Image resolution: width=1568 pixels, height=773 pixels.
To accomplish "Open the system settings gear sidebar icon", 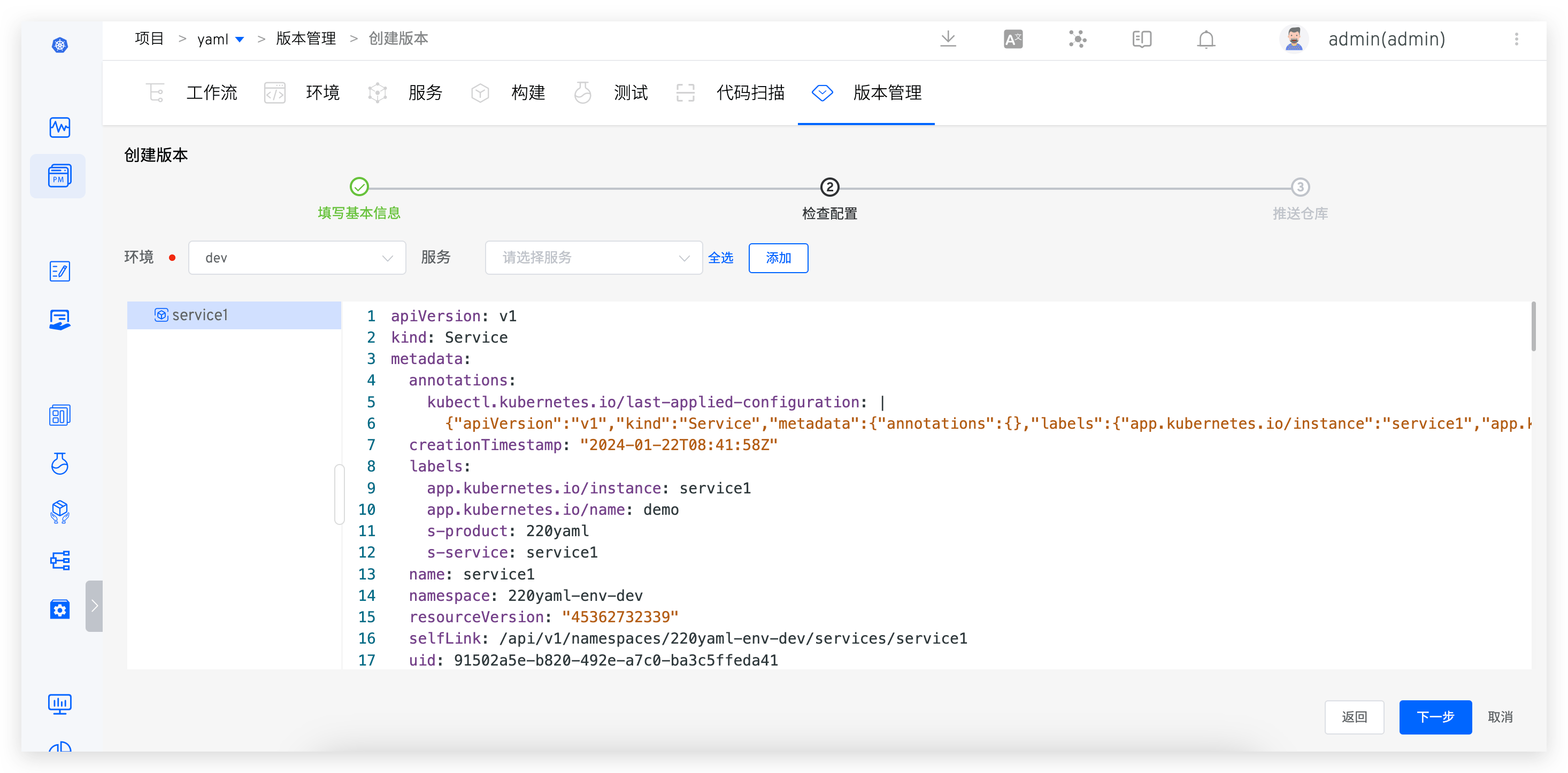I will pyautogui.click(x=60, y=609).
